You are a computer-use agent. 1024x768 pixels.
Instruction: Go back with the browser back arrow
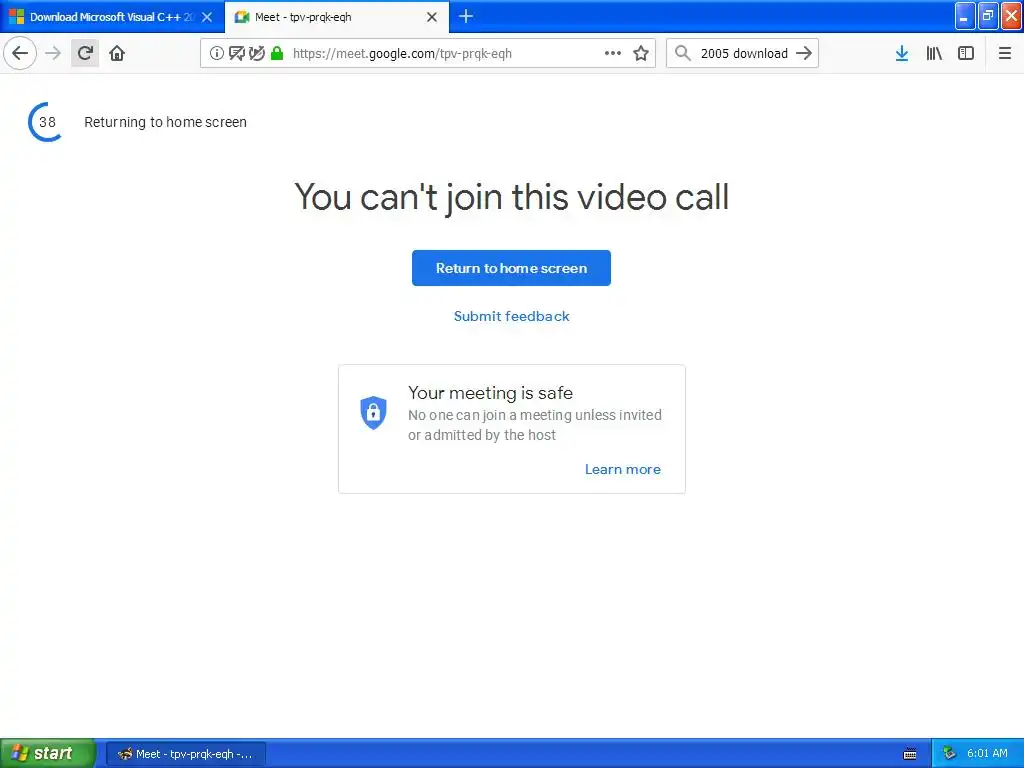(20, 53)
